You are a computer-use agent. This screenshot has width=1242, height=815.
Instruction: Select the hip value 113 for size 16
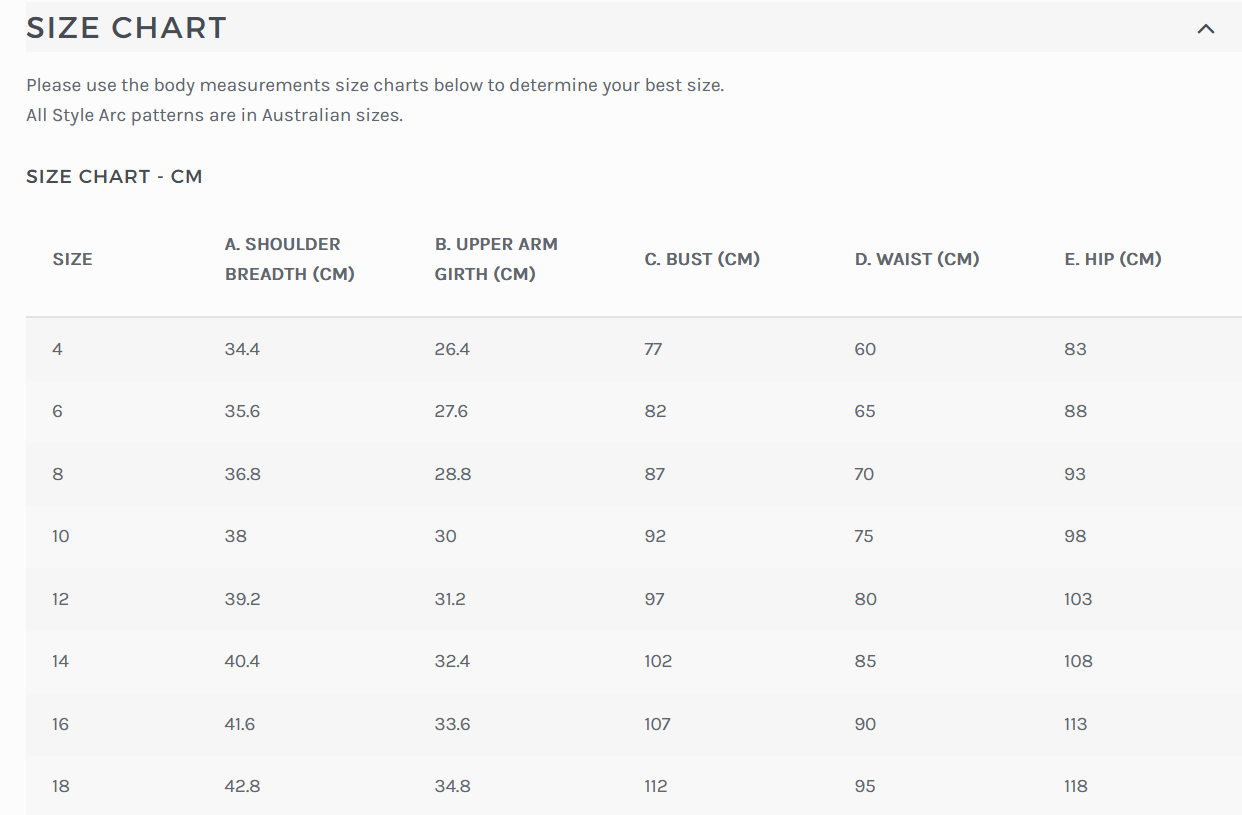click(1075, 723)
